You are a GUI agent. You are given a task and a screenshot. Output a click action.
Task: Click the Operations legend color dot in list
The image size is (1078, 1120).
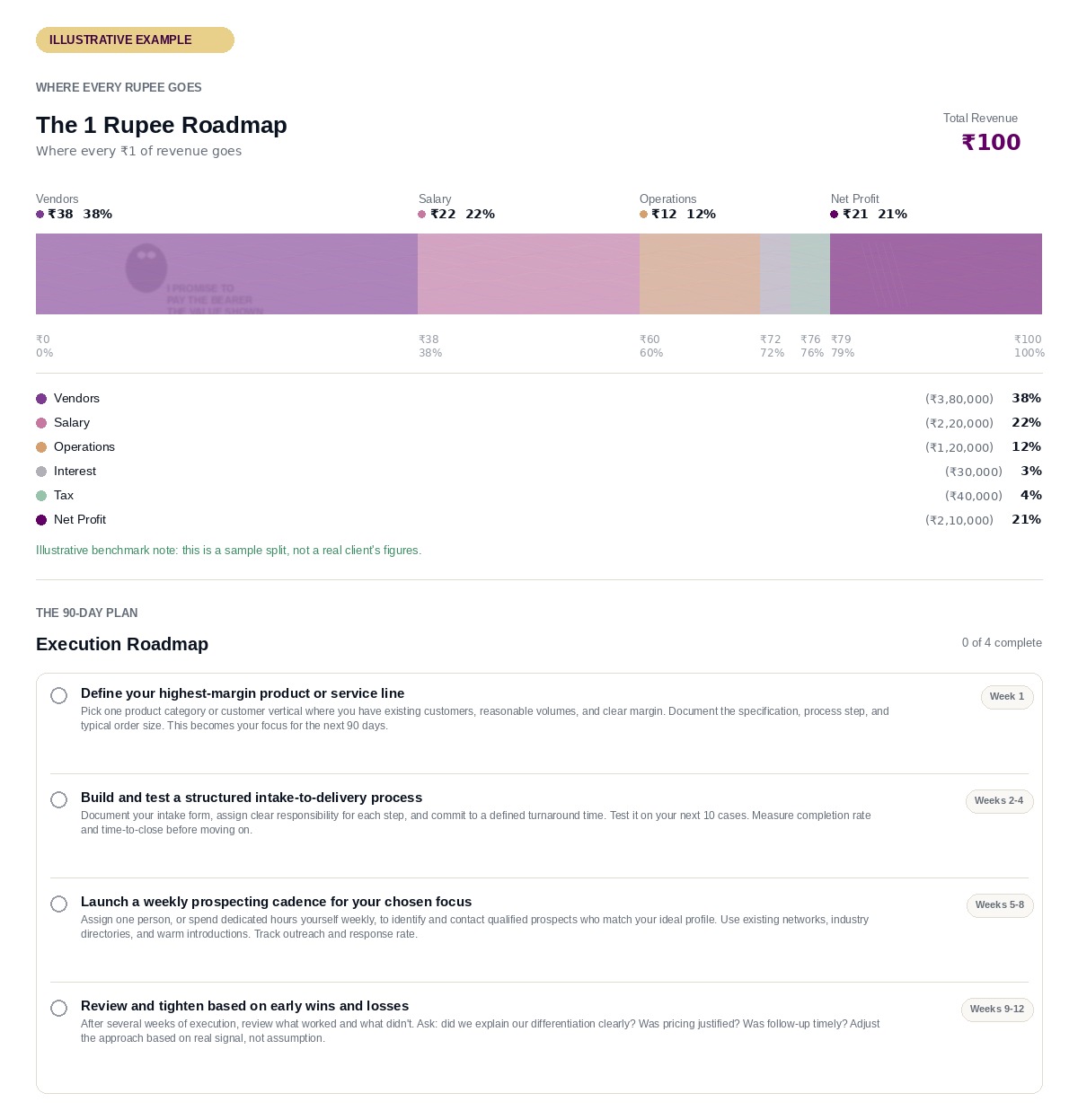41,447
